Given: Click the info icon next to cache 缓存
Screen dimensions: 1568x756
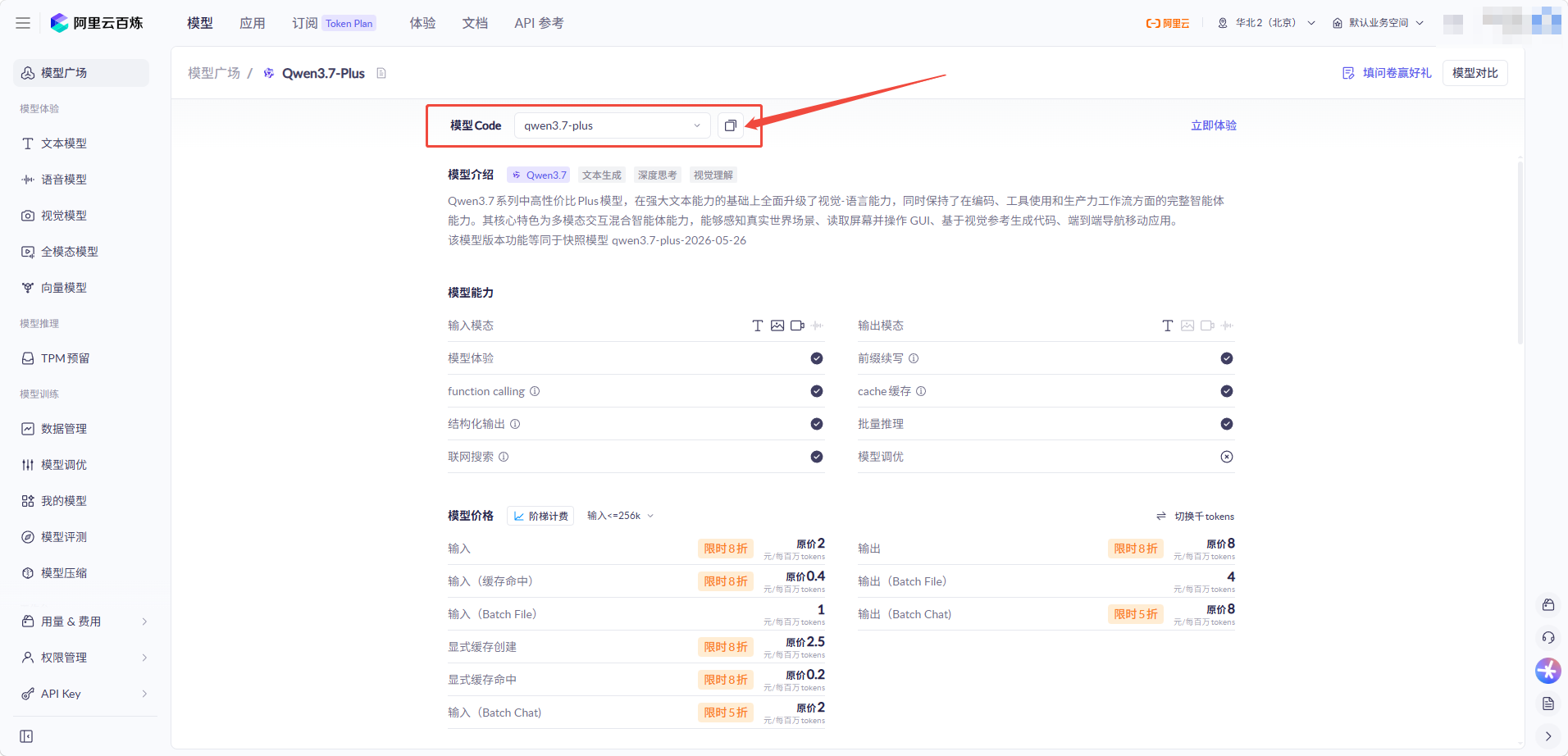Looking at the screenshot, I should (x=921, y=391).
